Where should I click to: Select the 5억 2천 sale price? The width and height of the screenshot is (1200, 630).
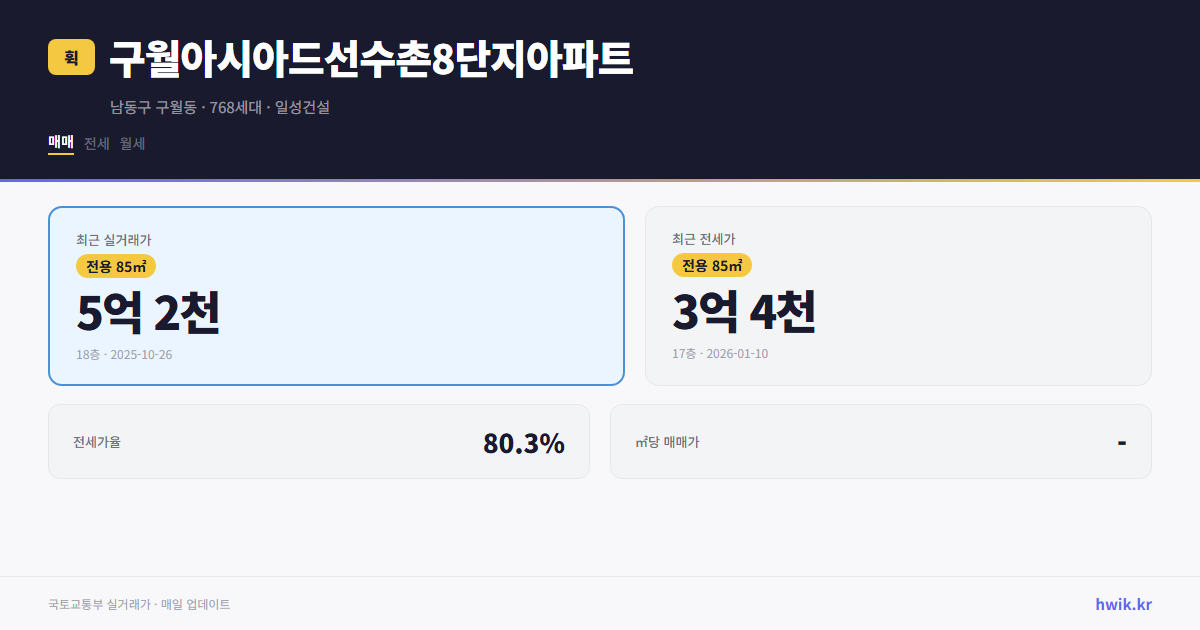click(148, 314)
